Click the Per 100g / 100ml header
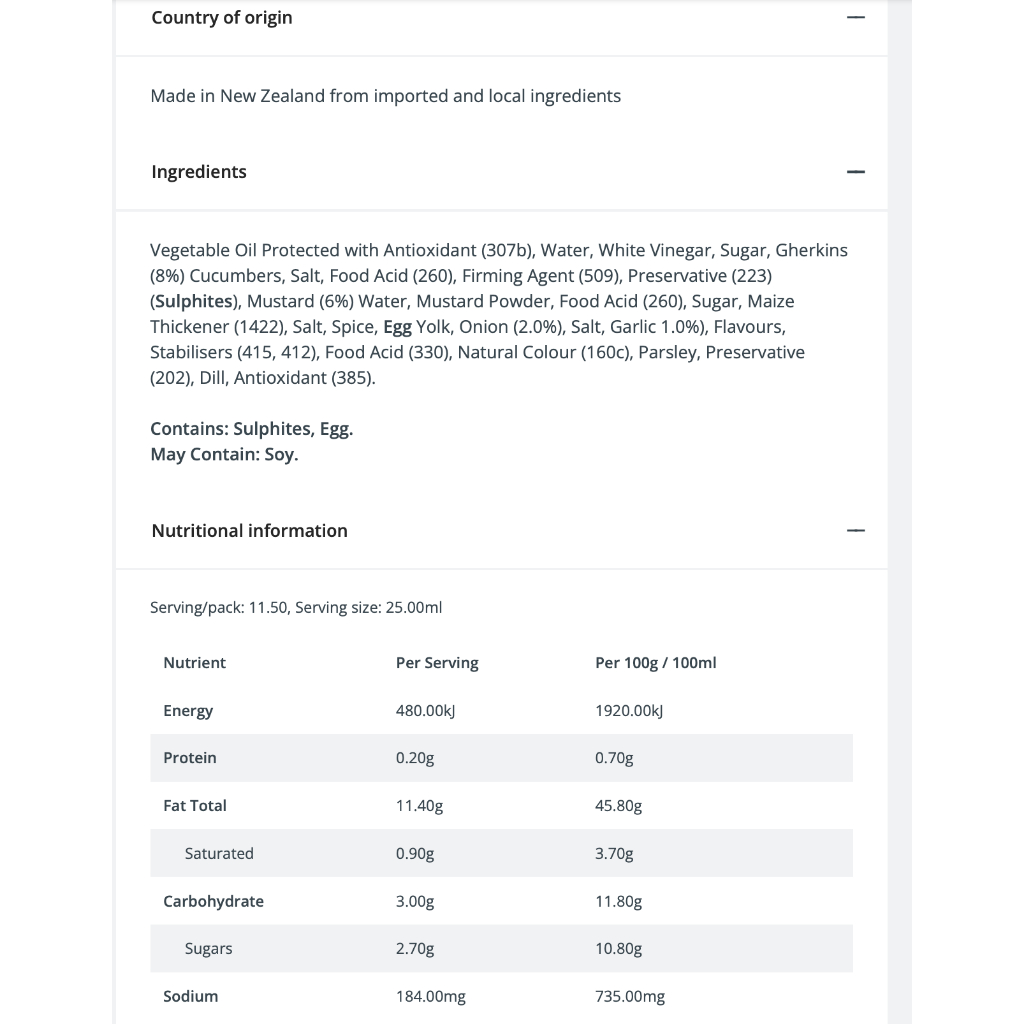The height and width of the screenshot is (1024, 1024). tap(656, 663)
